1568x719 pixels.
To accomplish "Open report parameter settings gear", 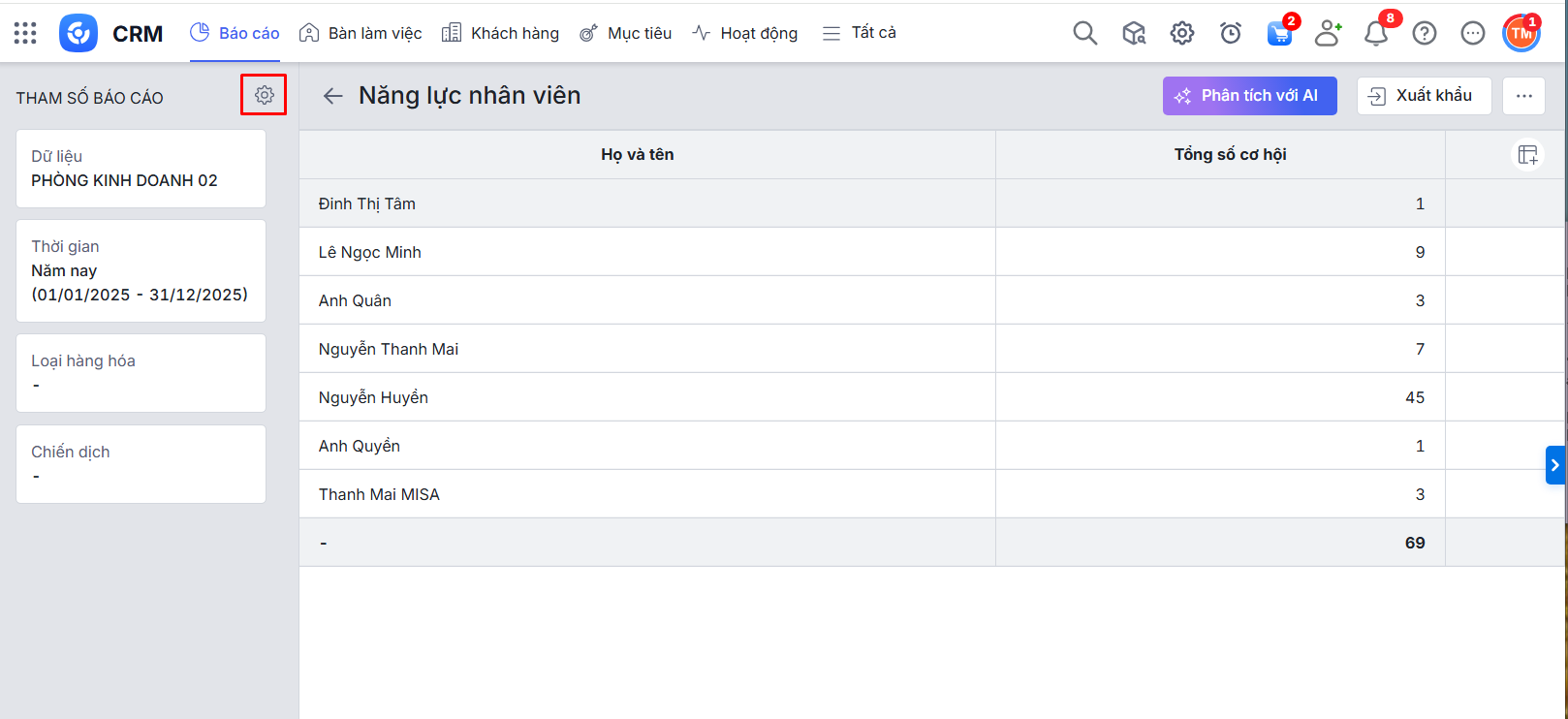I will pos(264,95).
